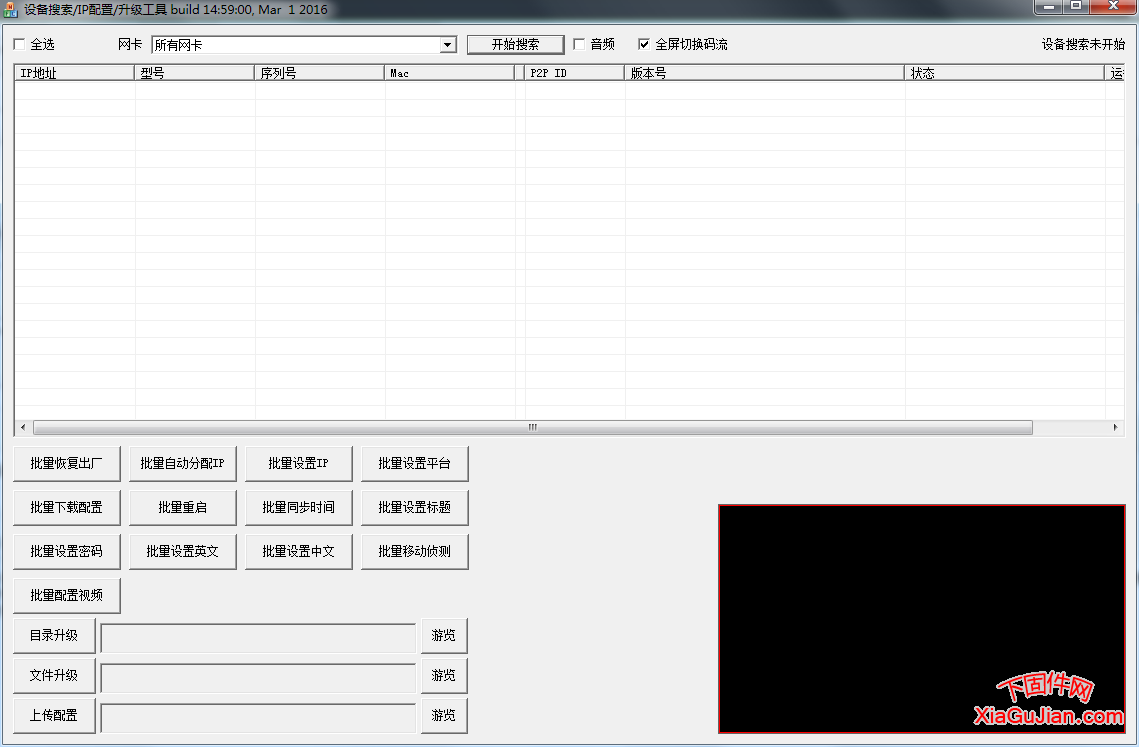This screenshot has height=747, width=1139.
Task: Click the scrollbar right arrow
Action: pos(1115,427)
